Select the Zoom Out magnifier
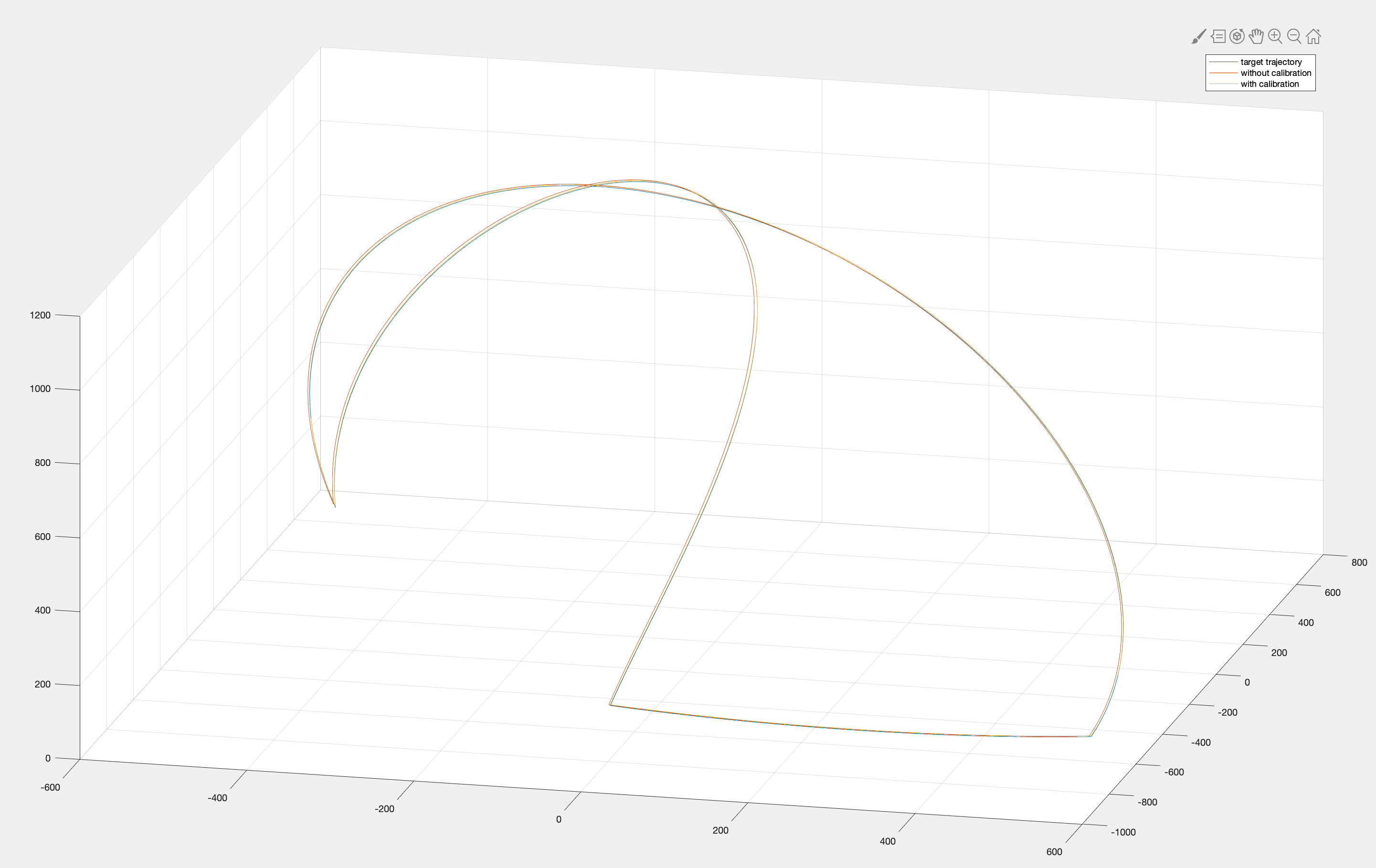The image size is (1376, 868). click(x=1294, y=37)
